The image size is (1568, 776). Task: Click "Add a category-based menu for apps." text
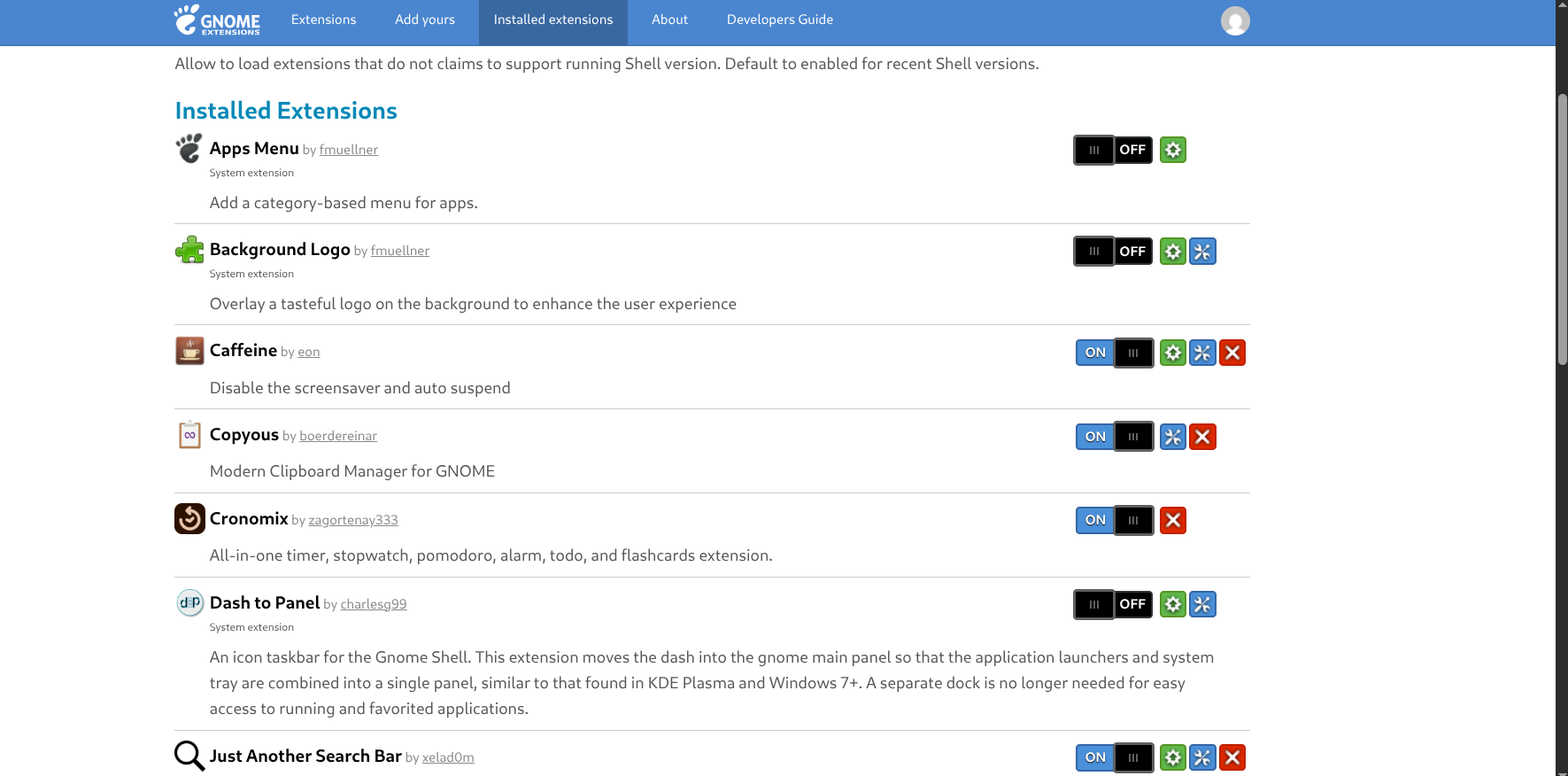[344, 203]
